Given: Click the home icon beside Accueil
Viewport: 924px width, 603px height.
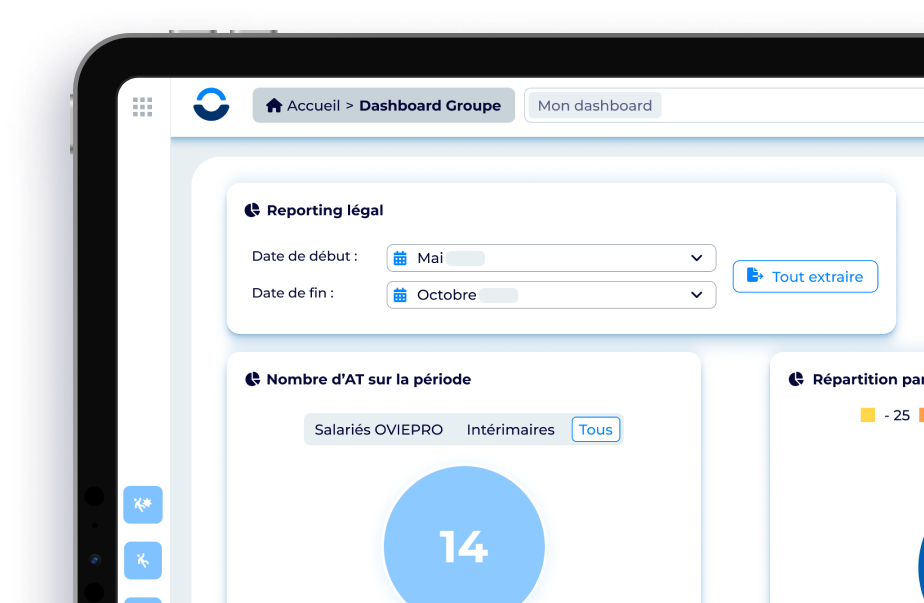Looking at the screenshot, I should click(x=274, y=106).
